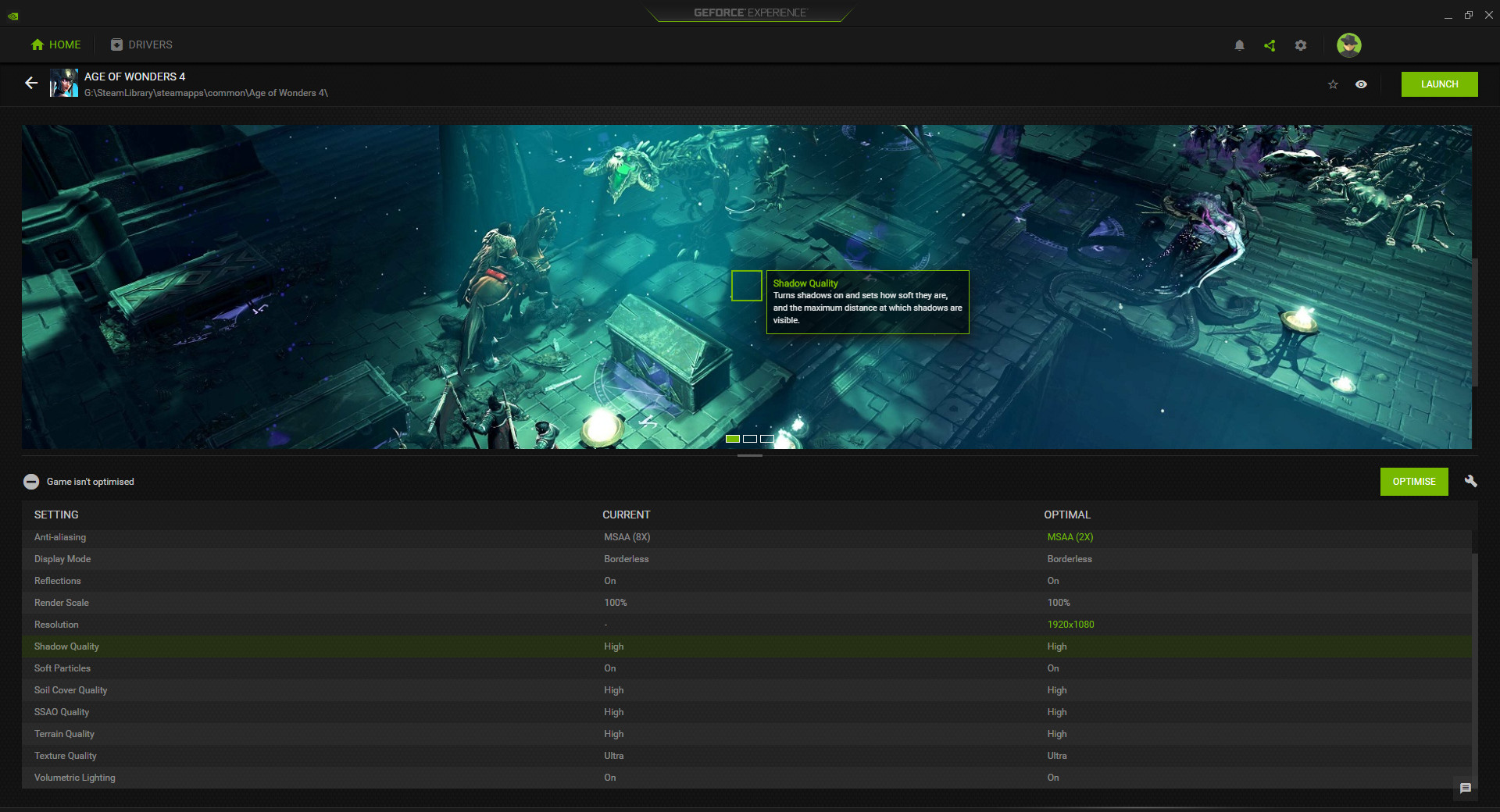
Task: Open the notifications bell icon
Action: tap(1239, 45)
